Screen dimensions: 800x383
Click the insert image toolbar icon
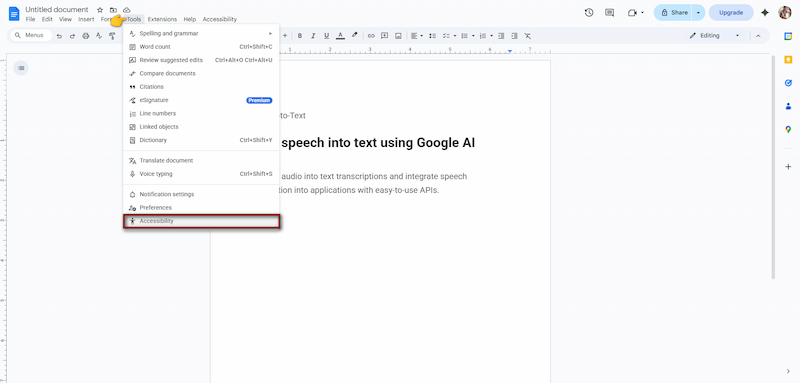(x=398, y=36)
